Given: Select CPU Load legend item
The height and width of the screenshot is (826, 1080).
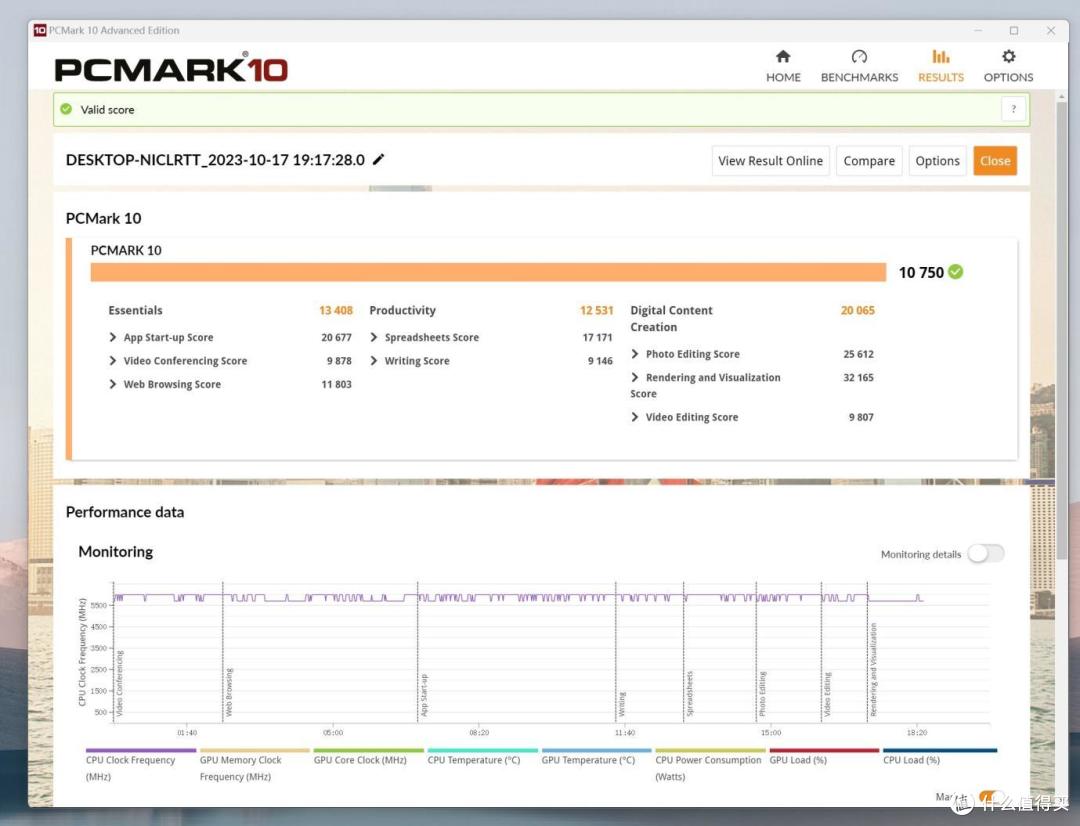Looking at the screenshot, I should point(939,756).
